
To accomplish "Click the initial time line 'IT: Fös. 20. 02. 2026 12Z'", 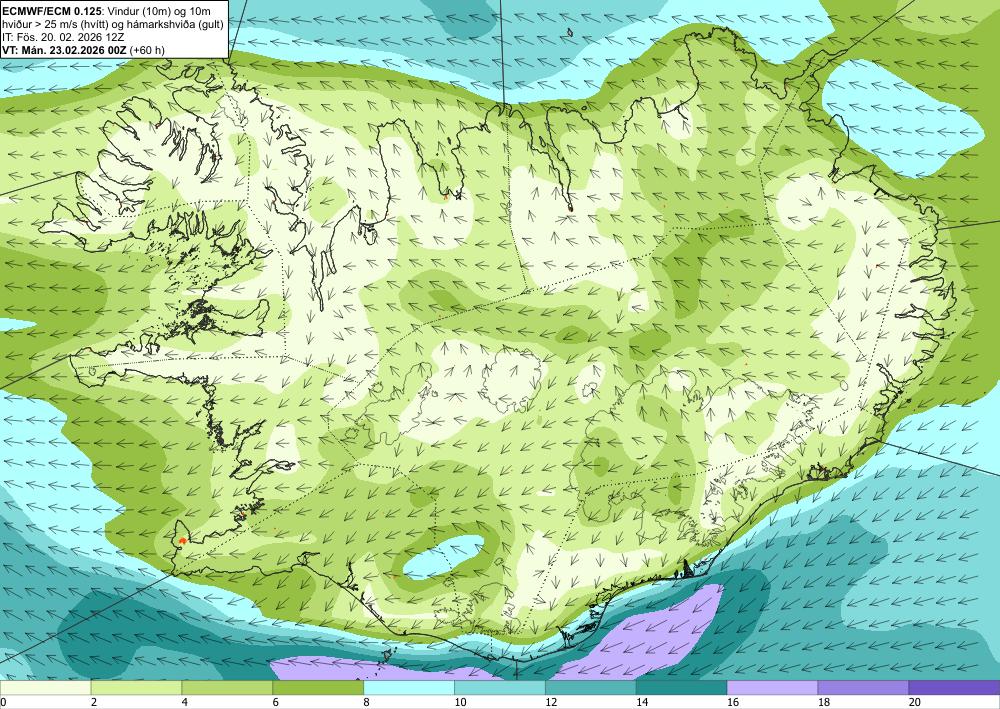I will [63, 37].
